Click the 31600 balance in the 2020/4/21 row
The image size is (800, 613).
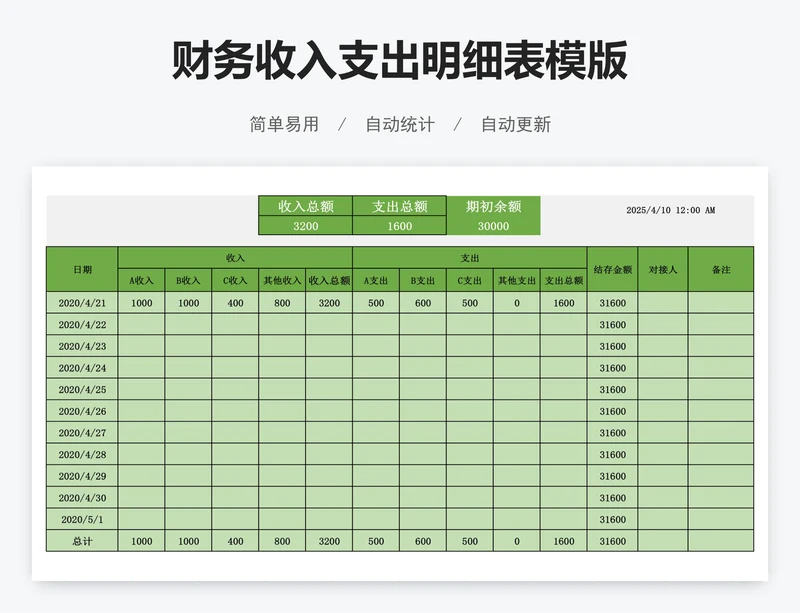[x=612, y=303]
